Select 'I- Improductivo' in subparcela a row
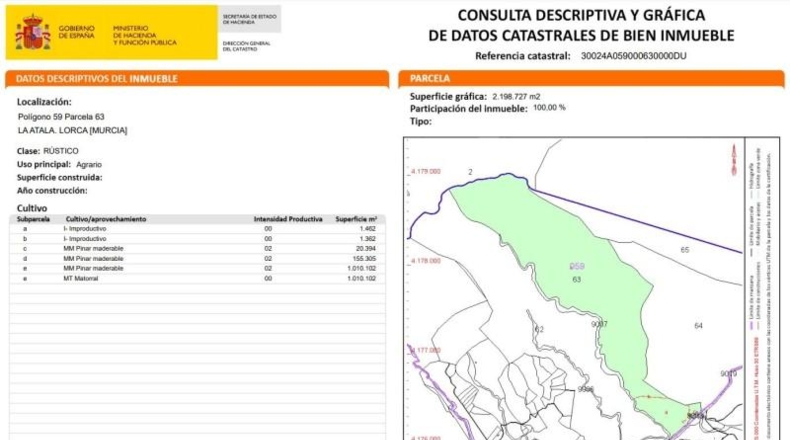 85,229
